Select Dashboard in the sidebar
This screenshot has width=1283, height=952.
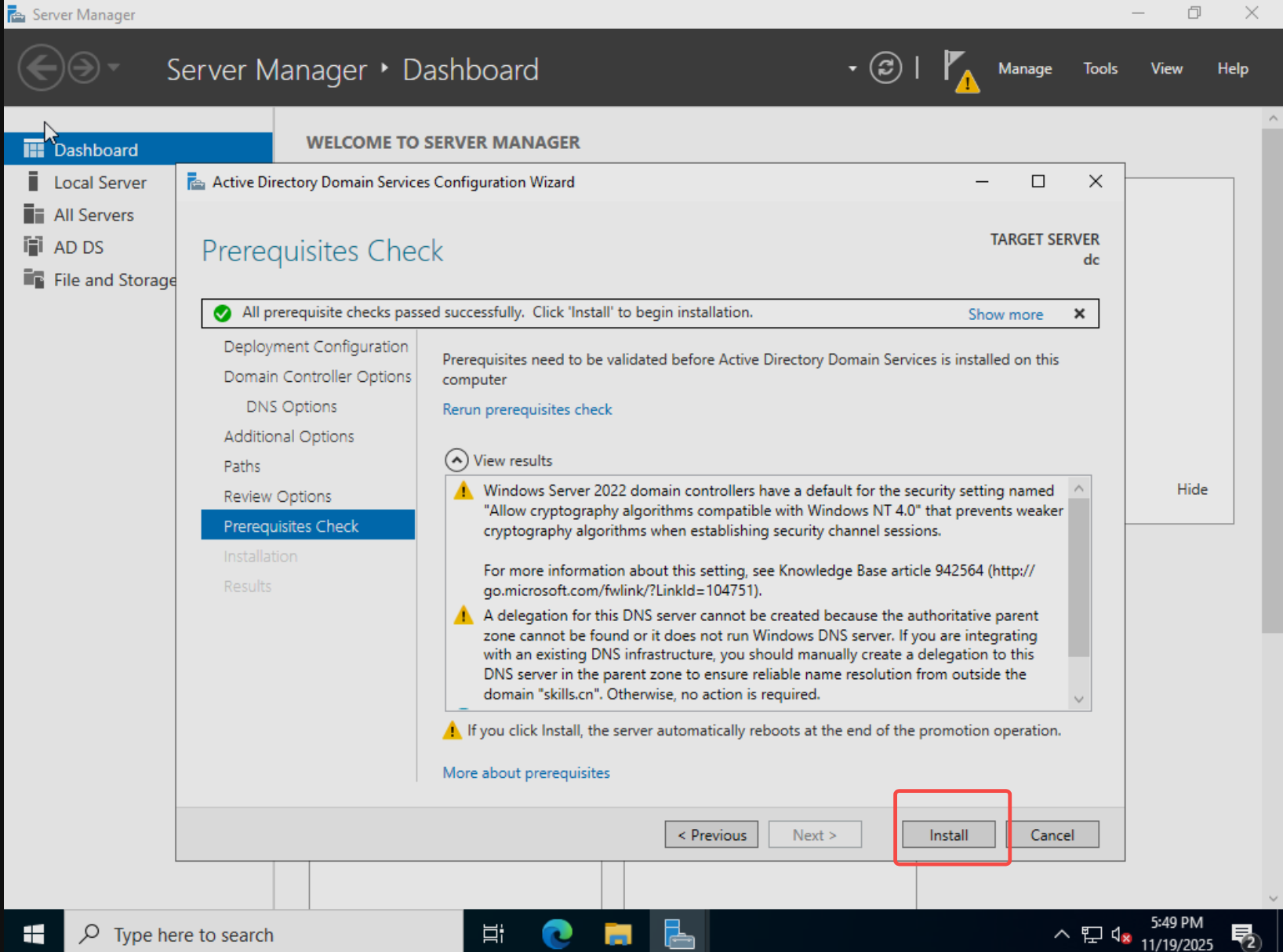(x=138, y=149)
